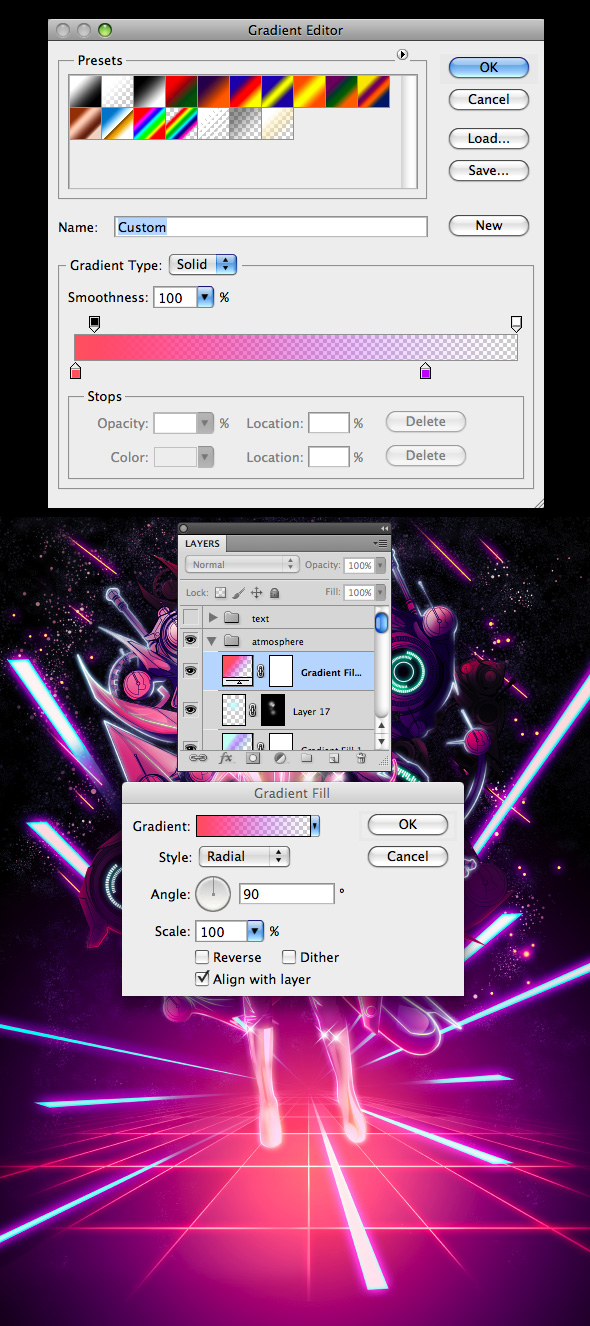Lock all padlock icon
This screenshot has height=1326, width=590.
coord(274,593)
